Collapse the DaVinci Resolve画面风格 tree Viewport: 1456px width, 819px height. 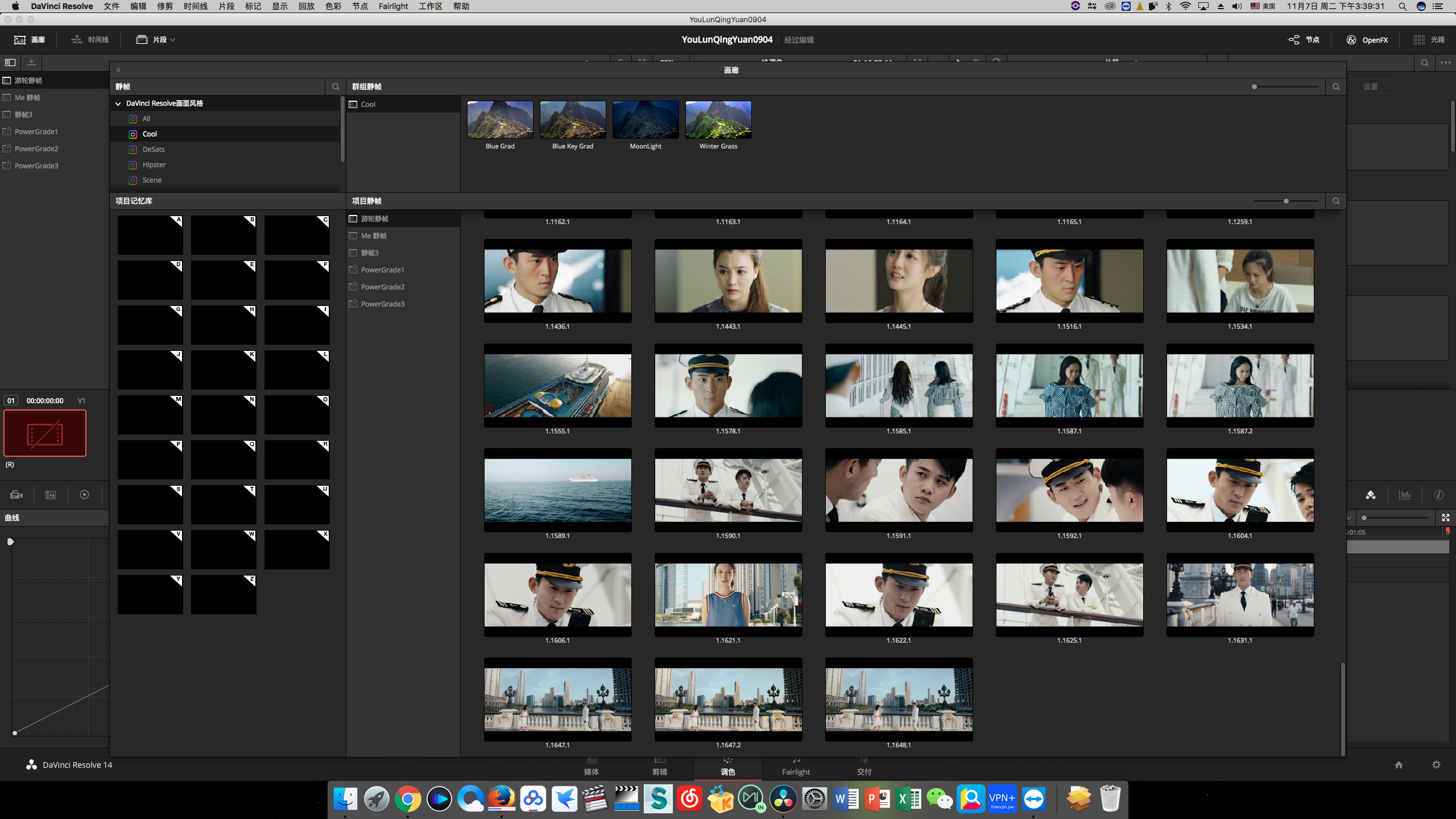click(x=118, y=104)
